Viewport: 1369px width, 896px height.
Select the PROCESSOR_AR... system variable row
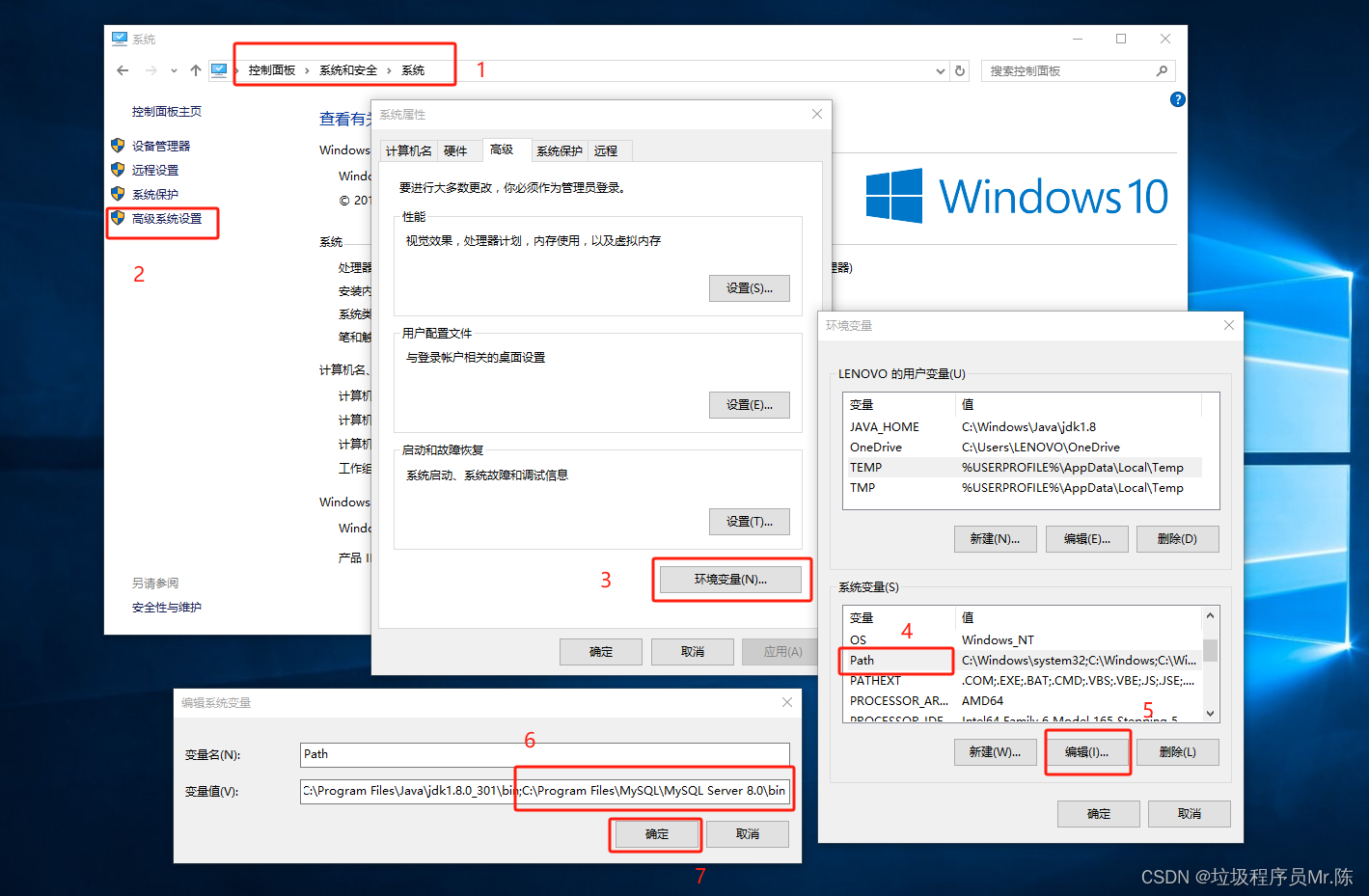coord(1023,701)
